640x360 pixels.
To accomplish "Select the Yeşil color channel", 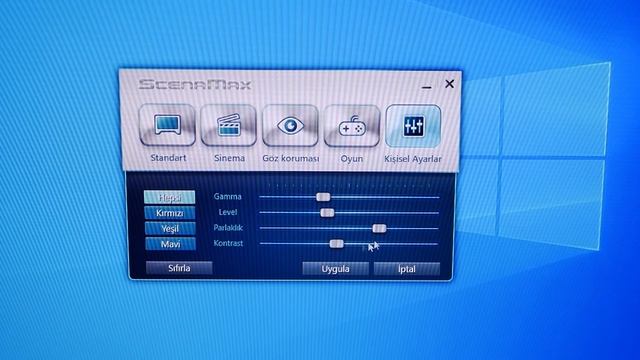I will coord(170,228).
